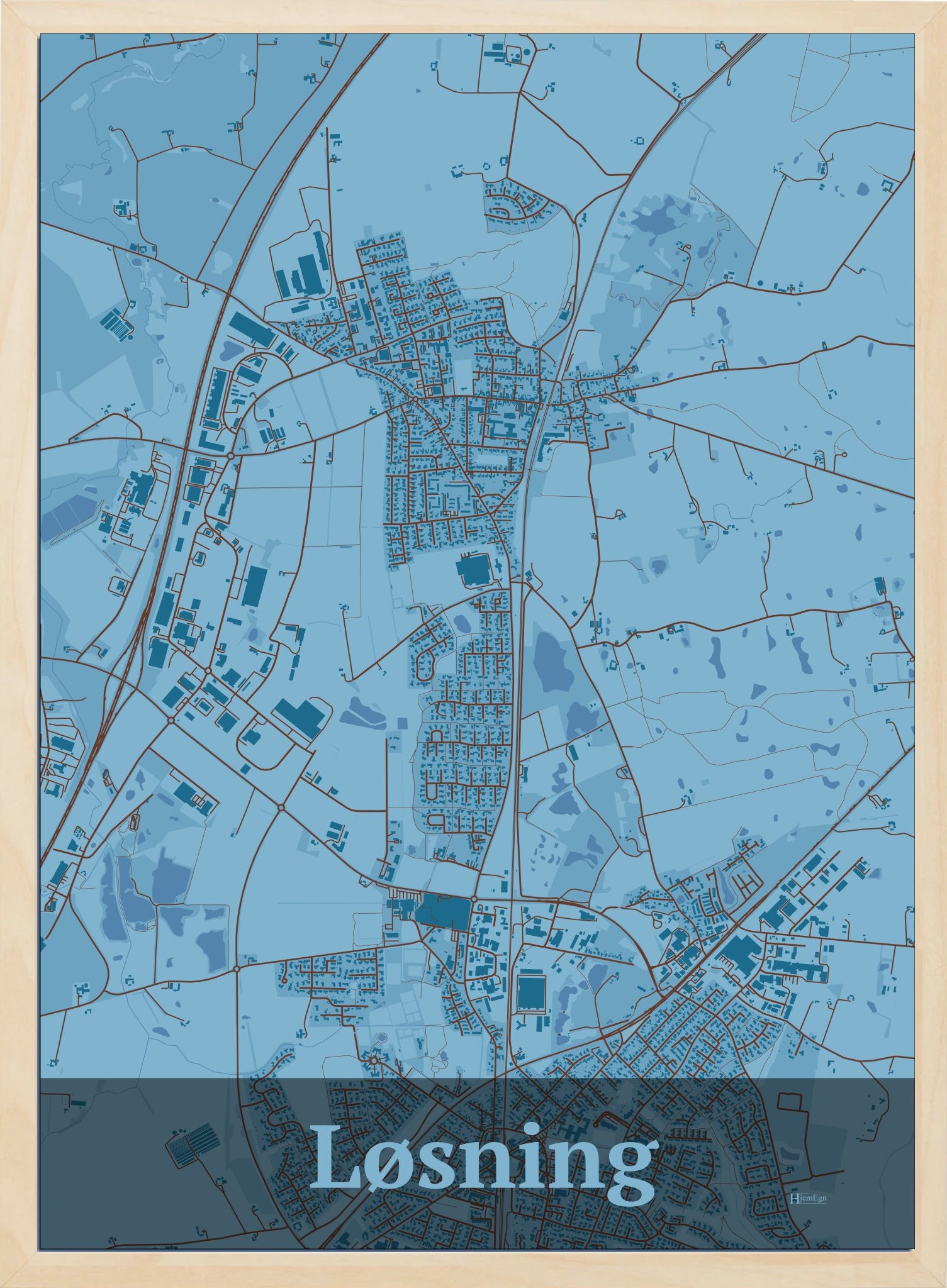Click the large "Løsning" title text
Screen dimensions: 947x1288
482,1163
